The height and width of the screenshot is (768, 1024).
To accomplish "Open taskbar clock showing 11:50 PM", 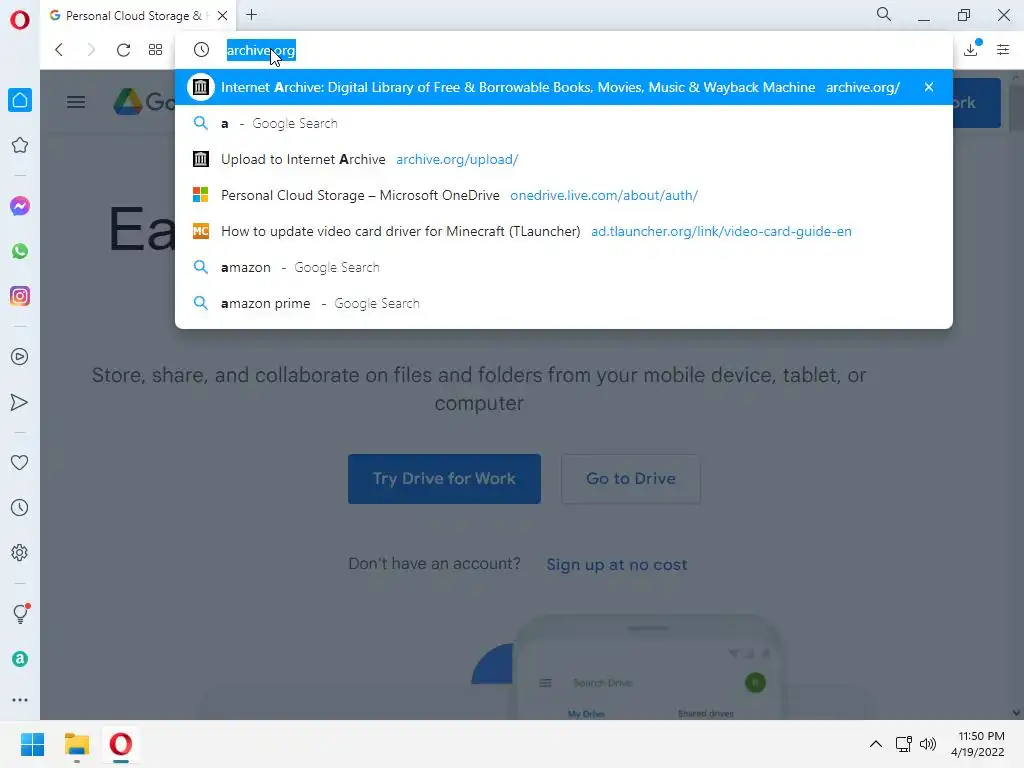I will [x=978, y=744].
